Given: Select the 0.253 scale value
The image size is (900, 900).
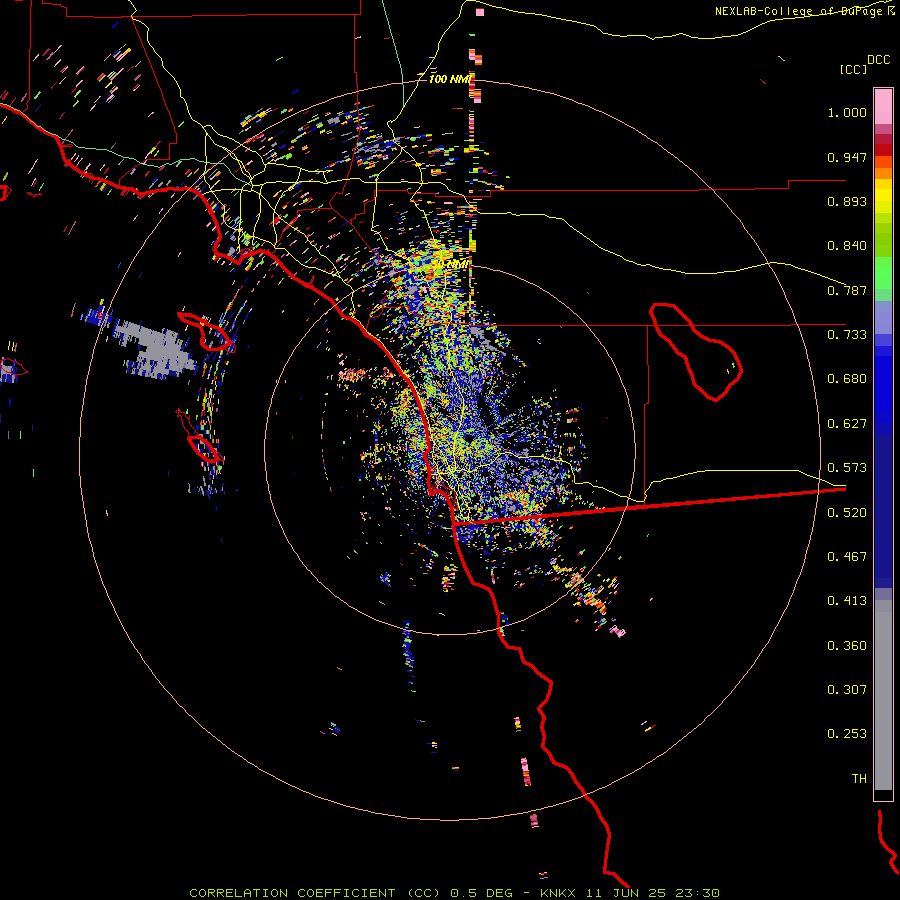Looking at the screenshot, I should pyautogui.click(x=847, y=734).
